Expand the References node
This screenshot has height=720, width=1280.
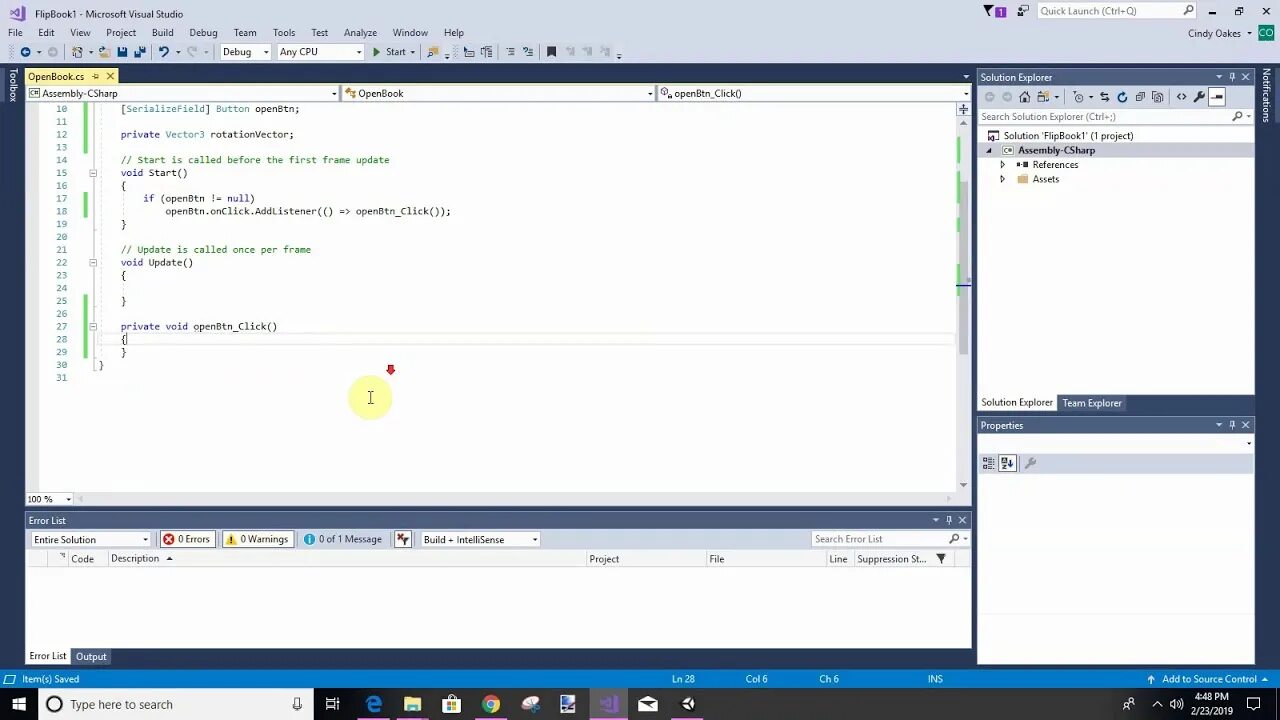[1002, 165]
